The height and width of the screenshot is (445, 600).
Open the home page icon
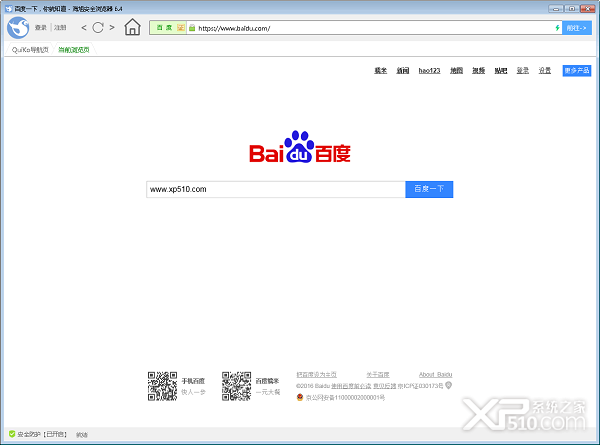click(x=132, y=27)
